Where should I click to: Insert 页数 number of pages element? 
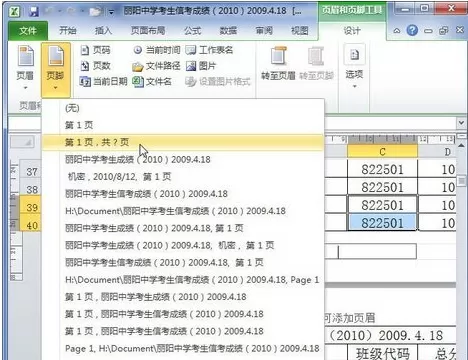coord(95,66)
